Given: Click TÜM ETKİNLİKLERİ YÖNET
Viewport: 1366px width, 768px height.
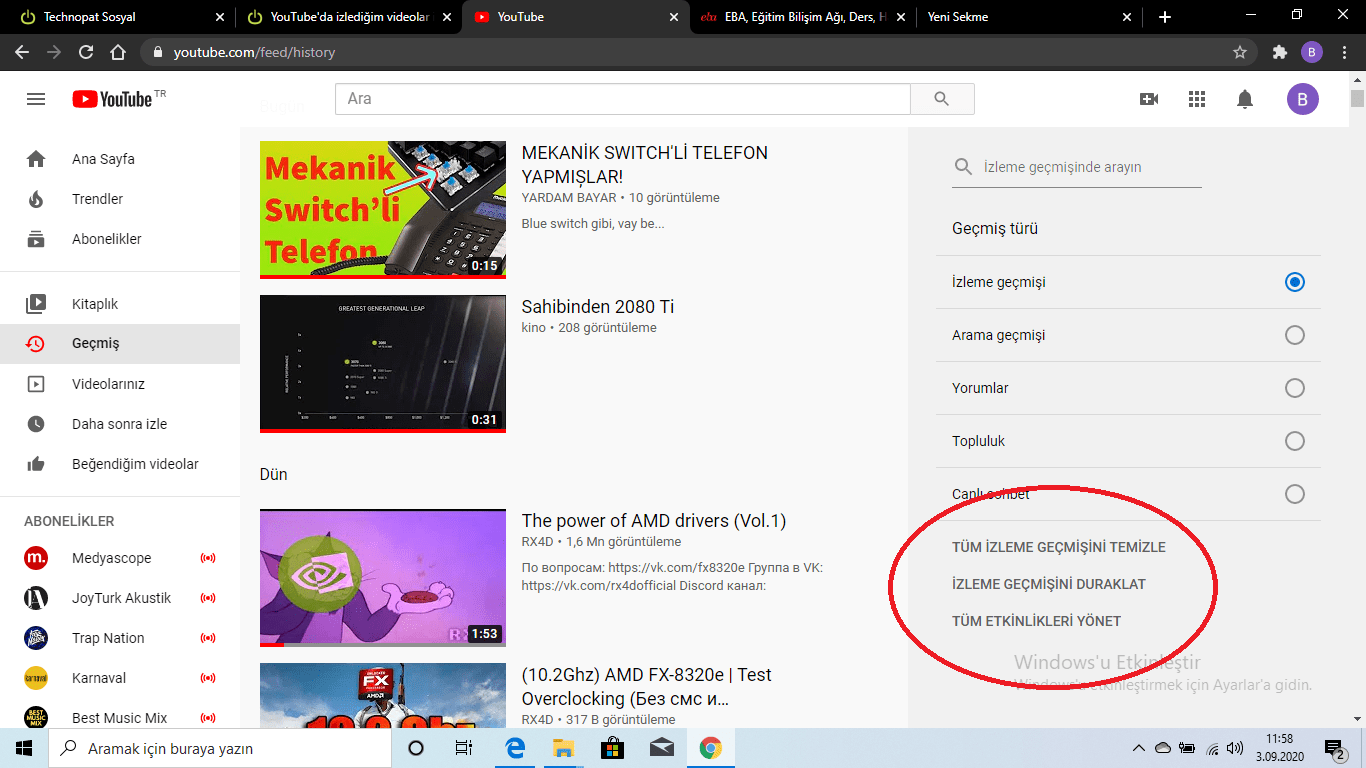Looking at the screenshot, I should pos(1037,621).
